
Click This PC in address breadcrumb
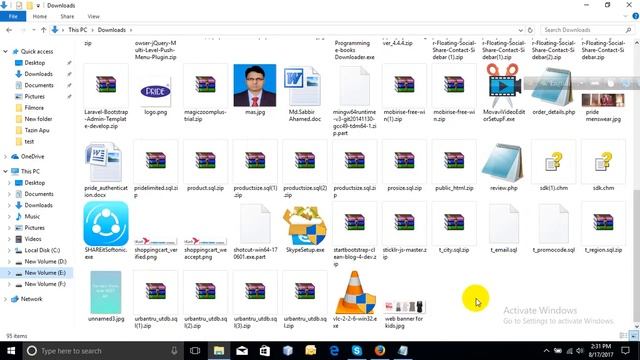pyautogui.click(x=78, y=30)
